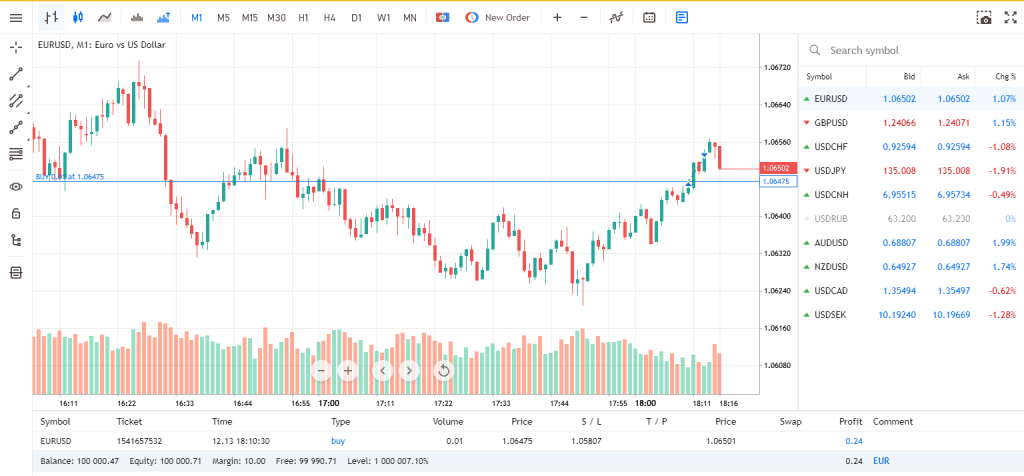Select NZDUSD in Market Watch

(x=911, y=266)
